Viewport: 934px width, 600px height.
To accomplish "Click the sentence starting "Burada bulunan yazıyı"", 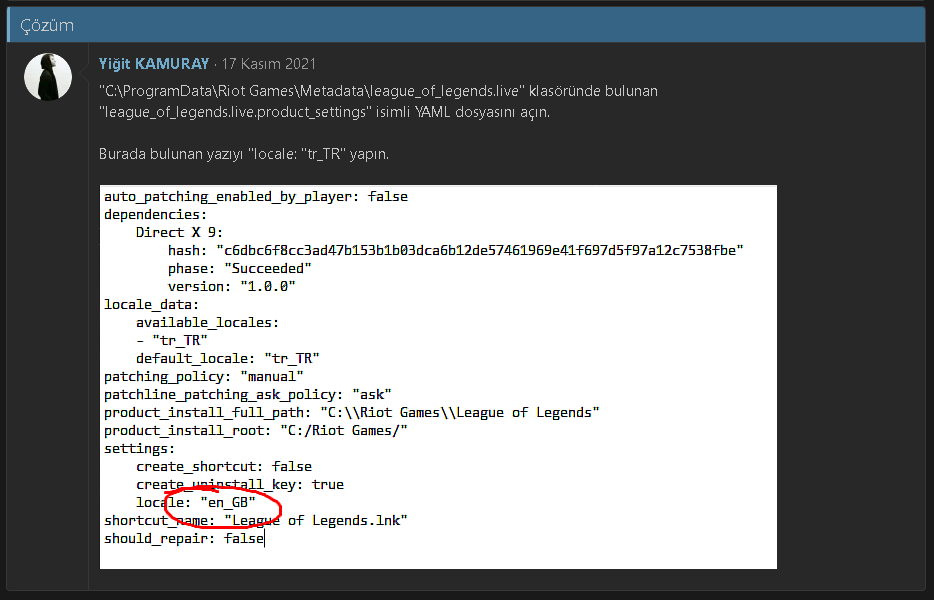I will [244, 154].
